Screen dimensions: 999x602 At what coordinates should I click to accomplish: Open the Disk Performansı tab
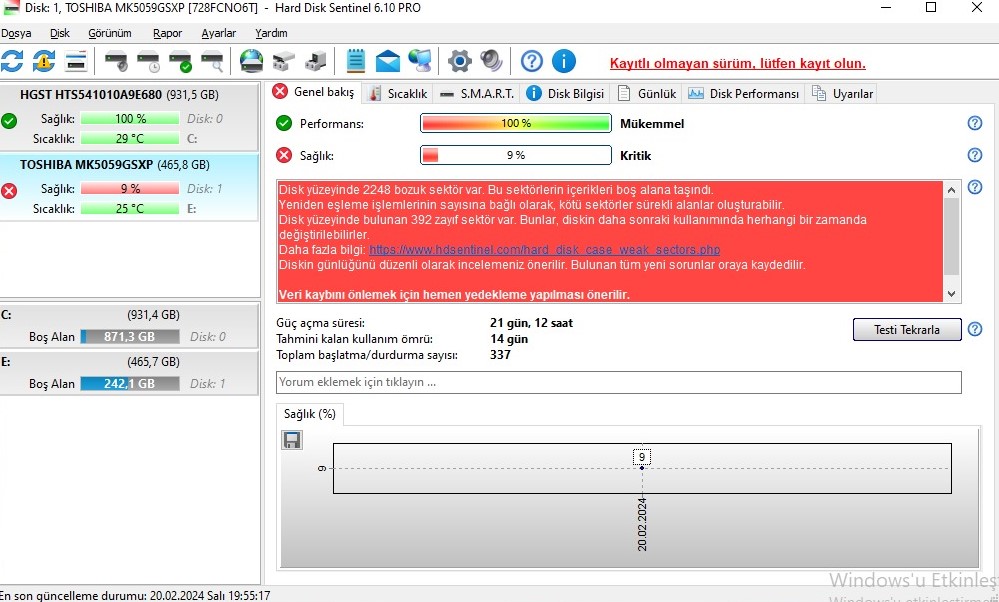(744, 94)
